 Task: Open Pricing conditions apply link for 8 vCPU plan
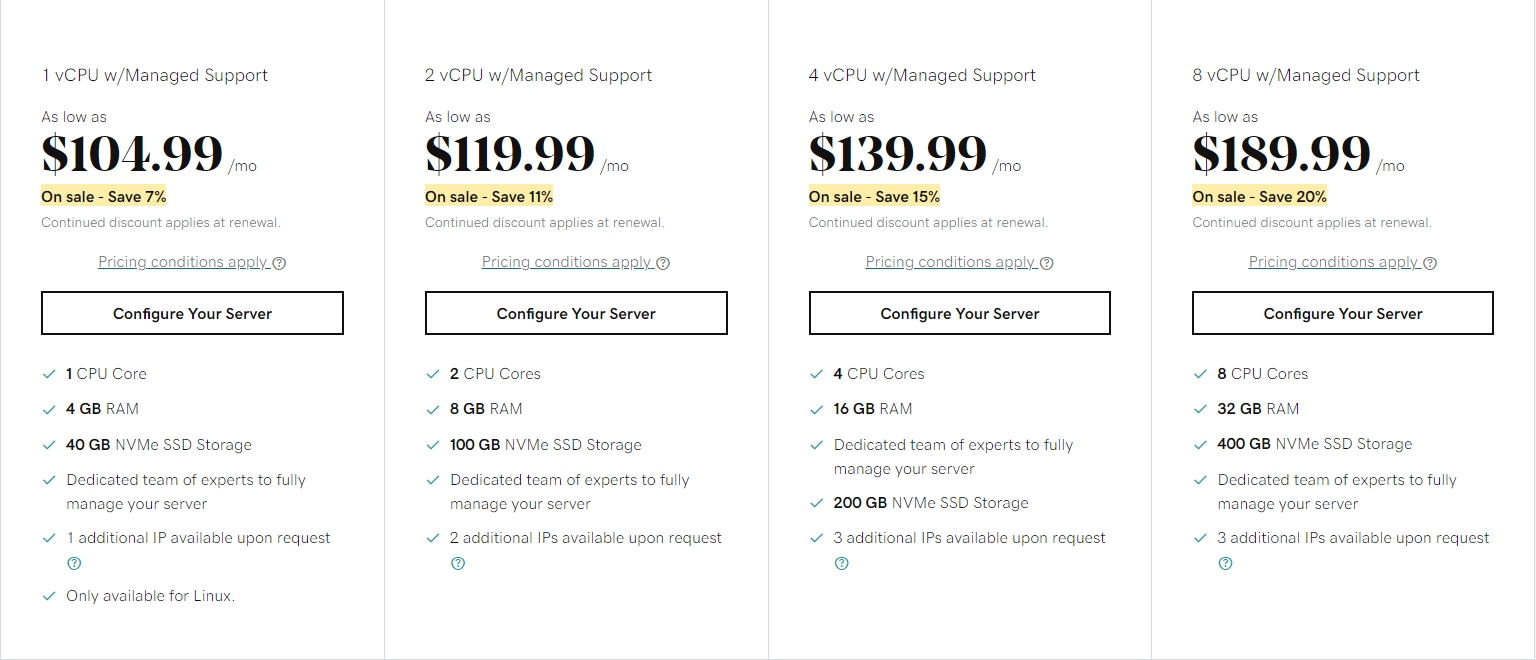1333,261
